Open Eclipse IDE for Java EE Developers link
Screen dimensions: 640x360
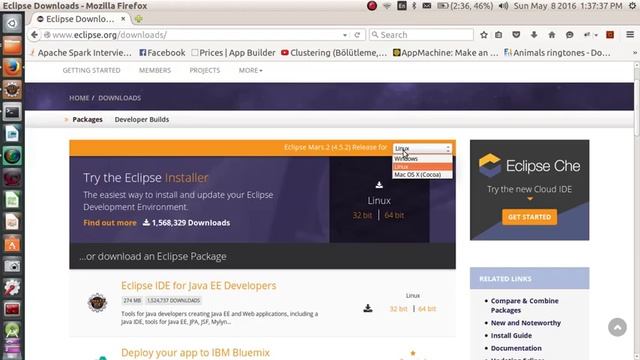tap(199, 286)
